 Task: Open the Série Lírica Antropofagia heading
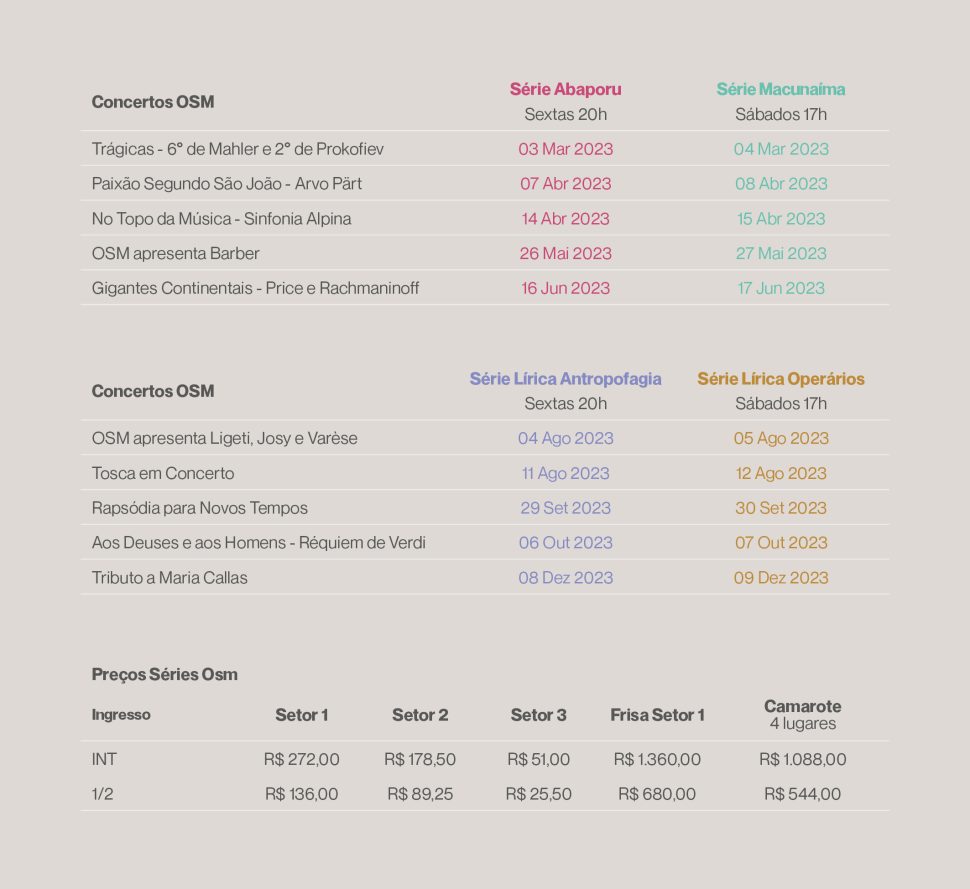click(565, 379)
